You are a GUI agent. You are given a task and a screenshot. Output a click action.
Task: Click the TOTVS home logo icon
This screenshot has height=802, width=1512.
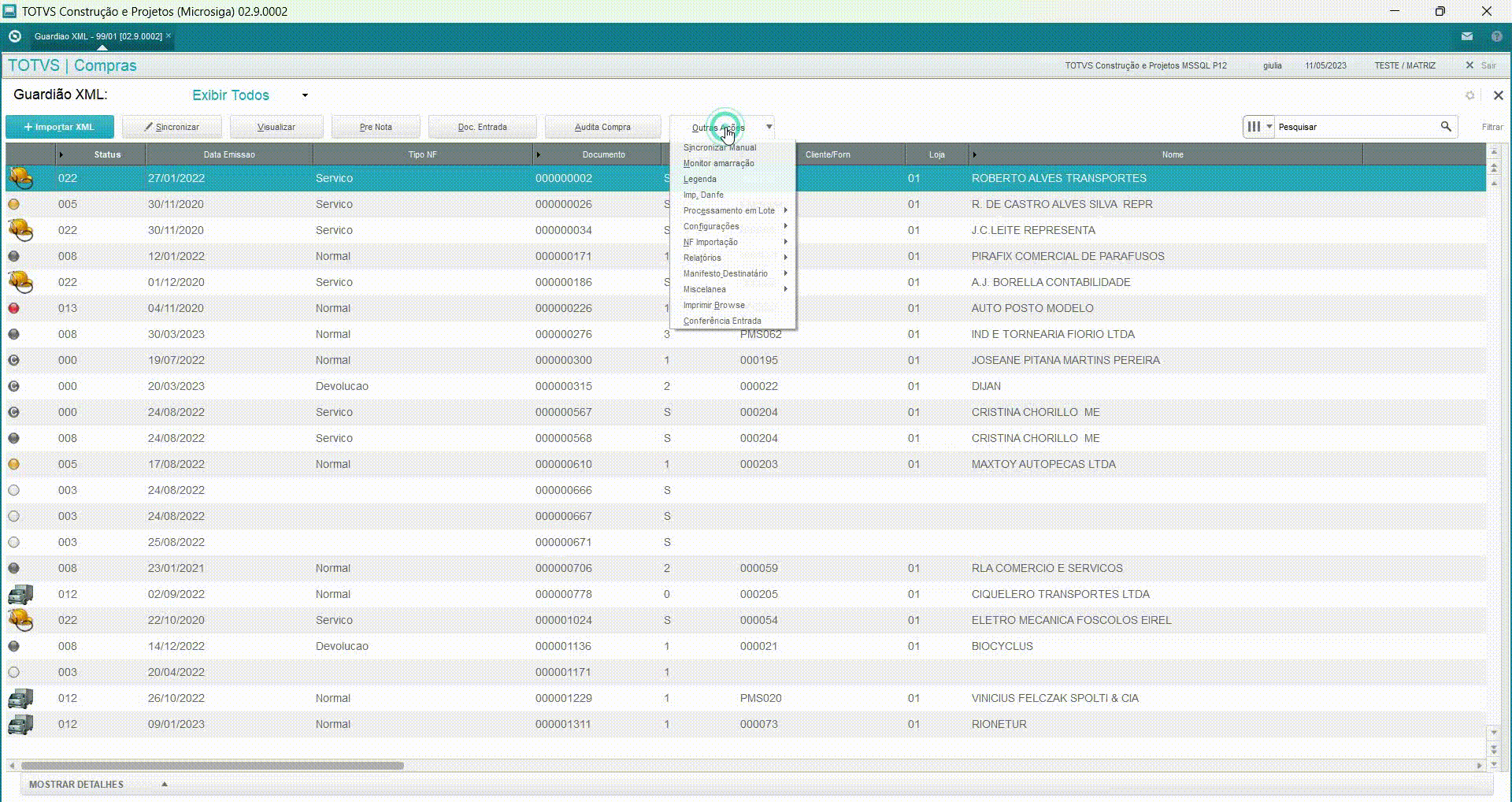click(x=14, y=36)
